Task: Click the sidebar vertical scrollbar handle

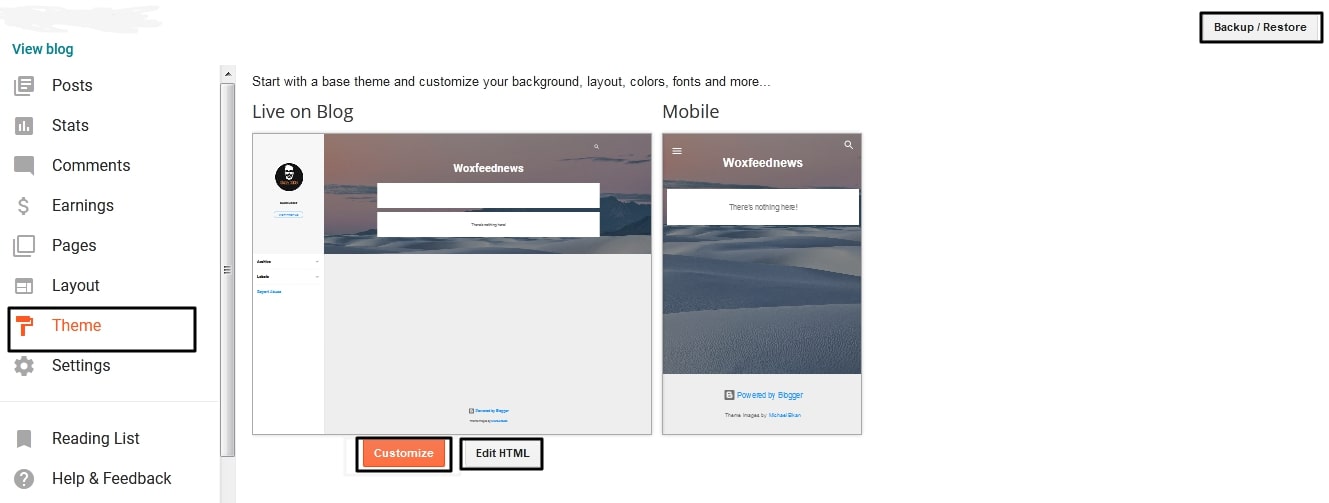Action: coord(227,269)
